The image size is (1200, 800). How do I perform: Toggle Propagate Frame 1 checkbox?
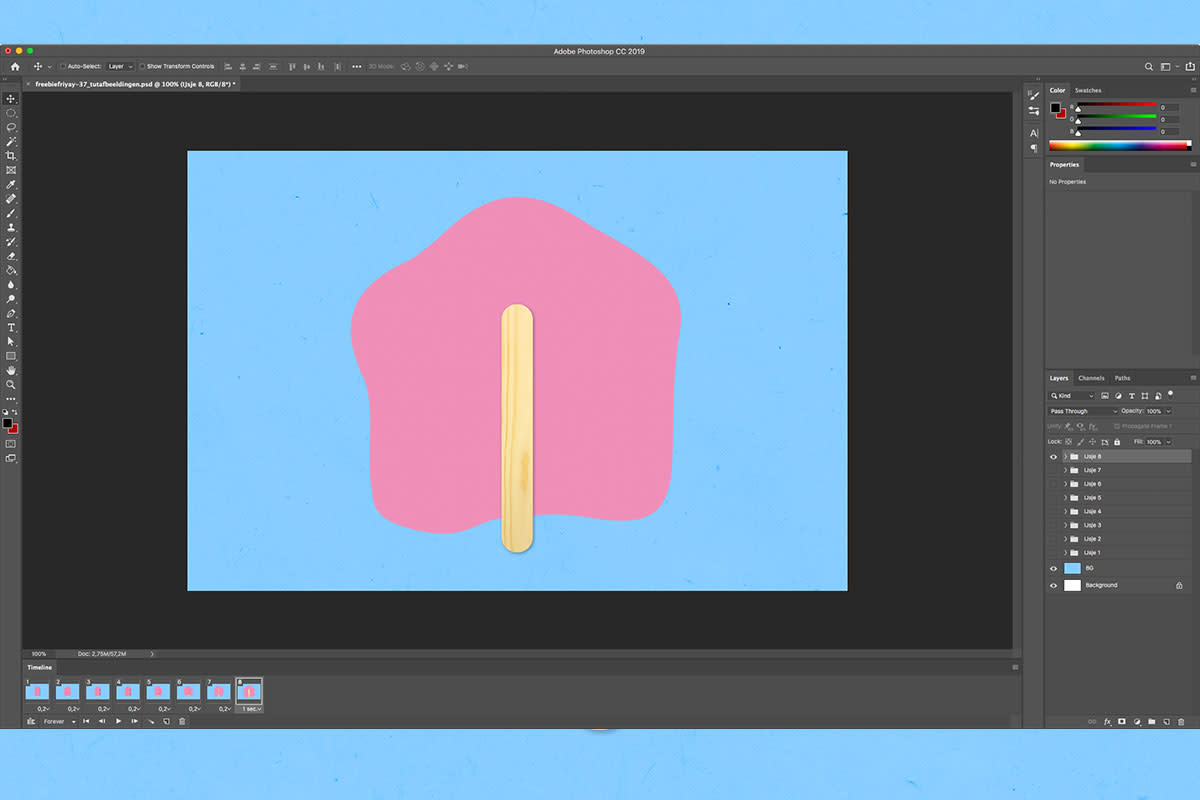(x=1117, y=426)
